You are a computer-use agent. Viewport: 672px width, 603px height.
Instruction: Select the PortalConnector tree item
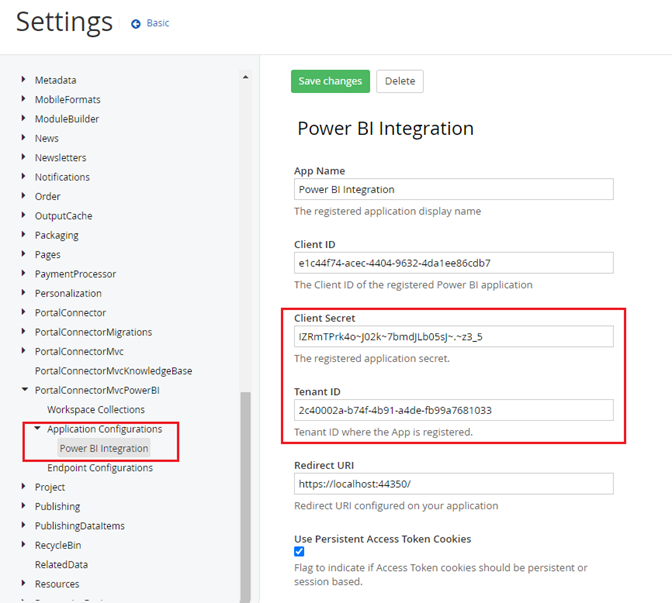point(70,312)
